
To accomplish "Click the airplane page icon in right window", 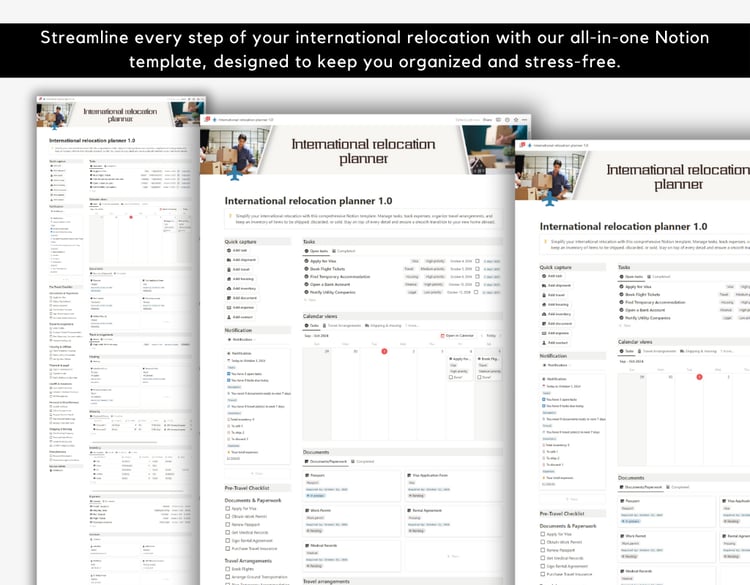I will pyautogui.click(x=550, y=200).
